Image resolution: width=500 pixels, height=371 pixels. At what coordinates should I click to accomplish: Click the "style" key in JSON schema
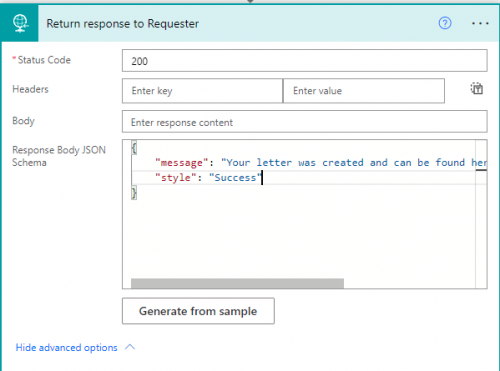point(176,178)
